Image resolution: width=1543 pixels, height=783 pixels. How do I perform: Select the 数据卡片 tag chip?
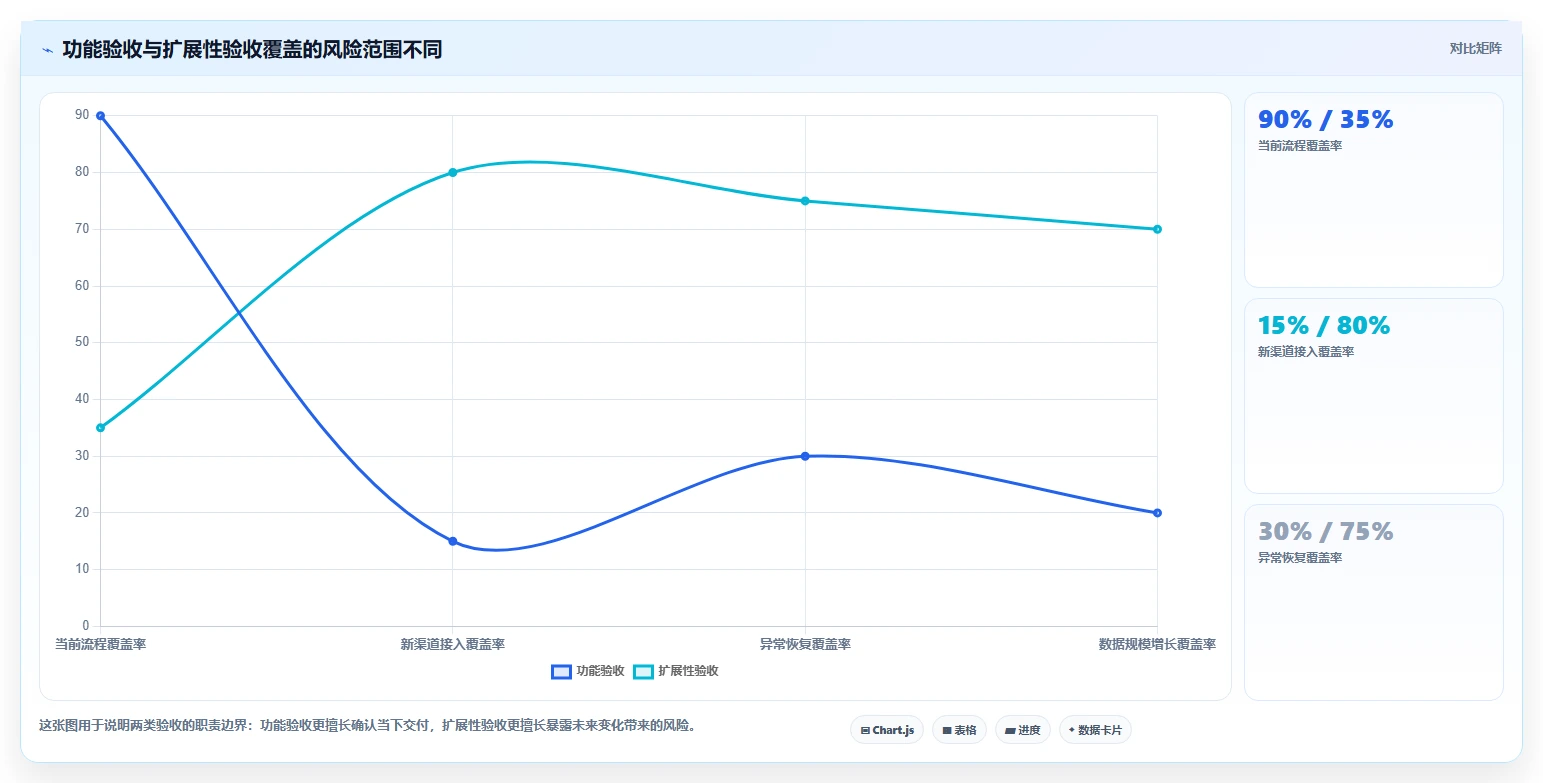point(1095,730)
